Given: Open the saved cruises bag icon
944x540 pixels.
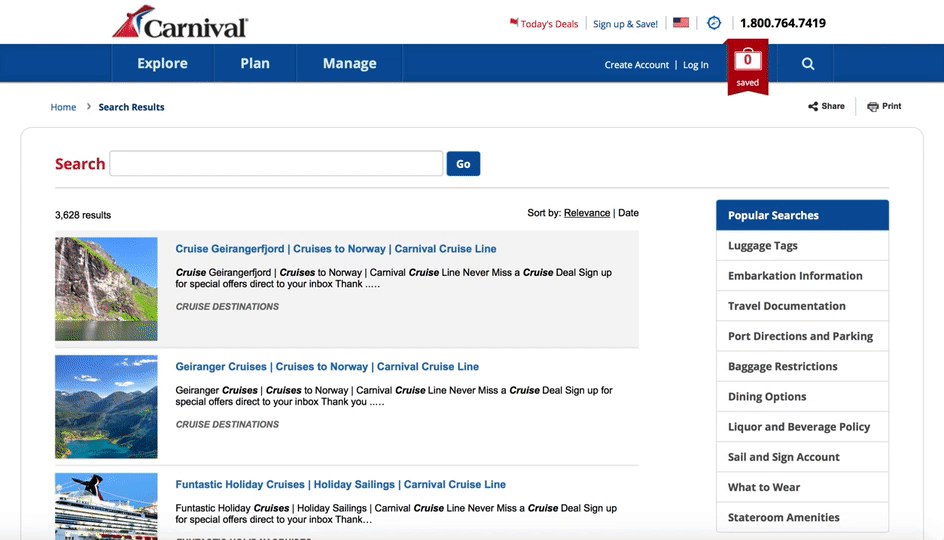Looking at the screenshot, I should (x=747, y=63).
